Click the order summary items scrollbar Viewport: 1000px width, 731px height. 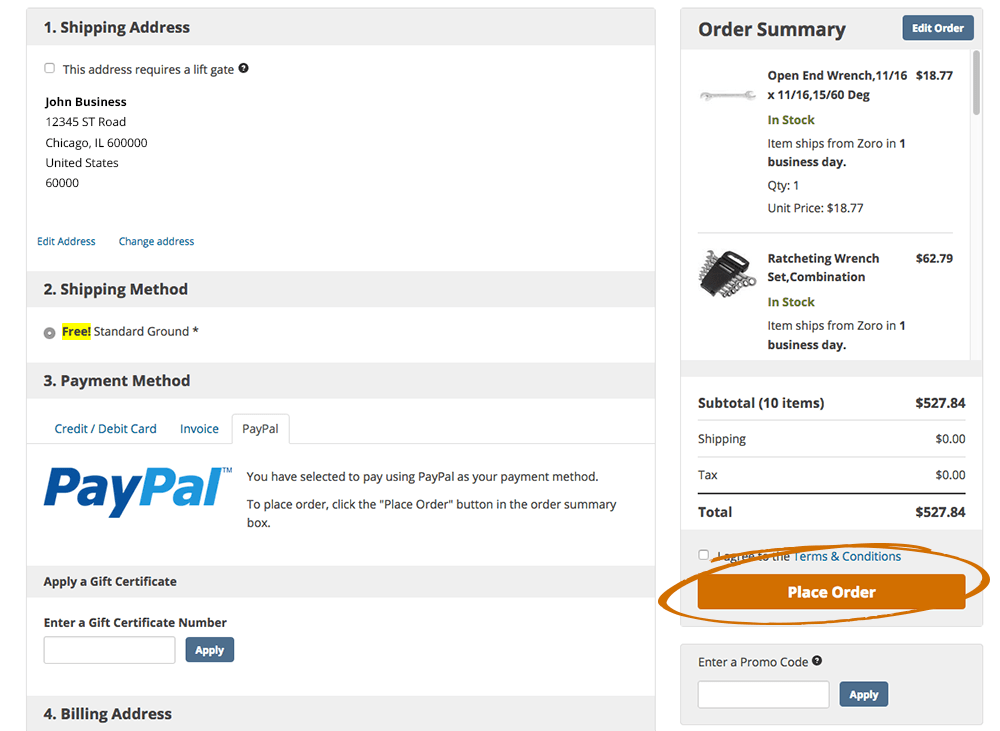point(976,90)
